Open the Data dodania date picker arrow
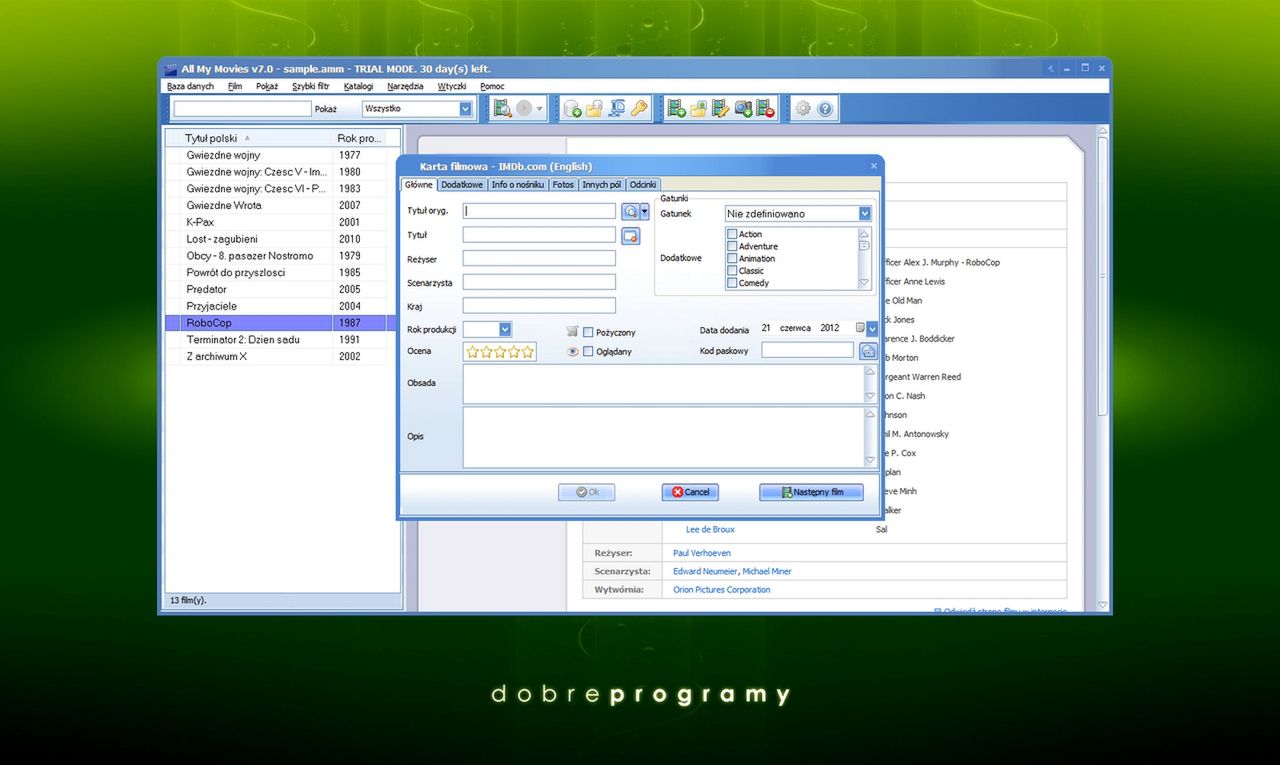The width and height of the screenshot is (1280, 765). 872,328
